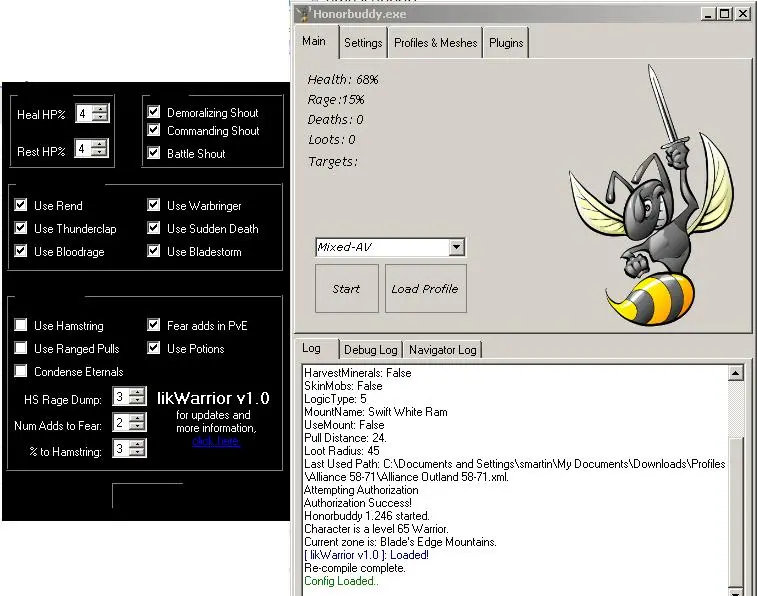Toggle Use Sudden Death checkbox
The height and width of the screenshot is (596, 757).
(x=154, y=228)
